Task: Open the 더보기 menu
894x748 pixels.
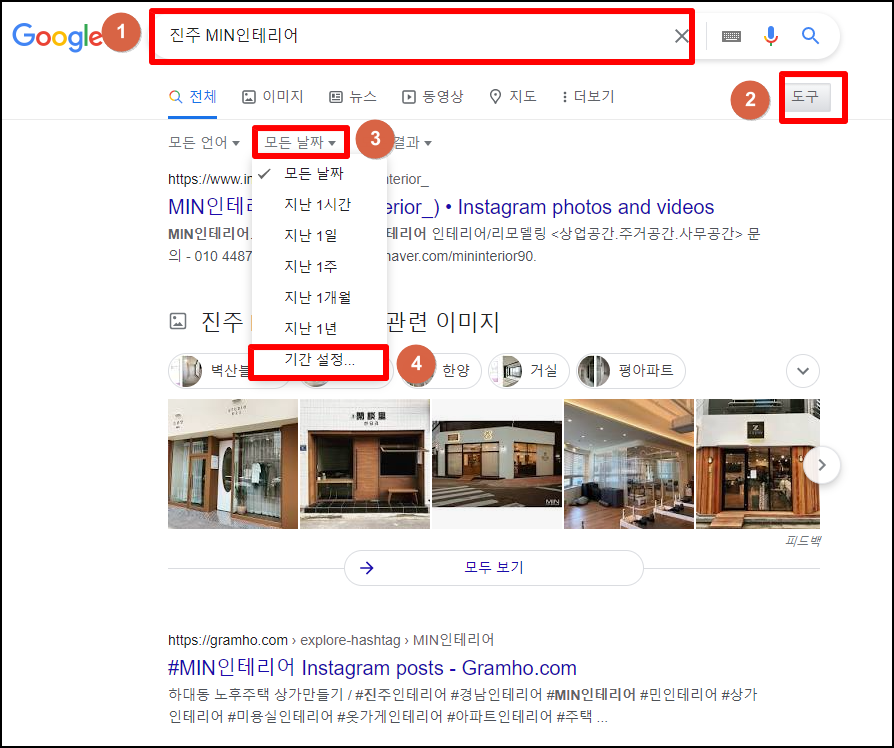Action: click(x=587, y=97)
